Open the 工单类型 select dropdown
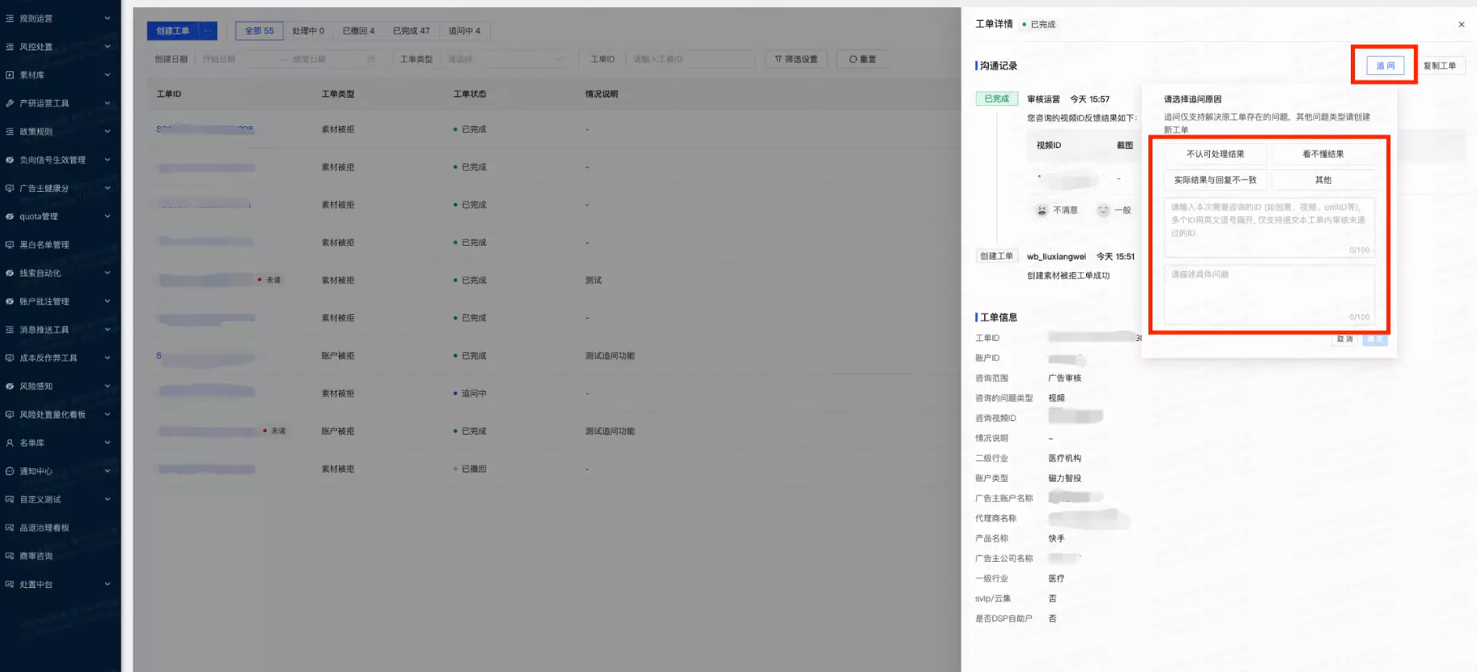This screenshot has height=672, width=1477. coord(505,60)
